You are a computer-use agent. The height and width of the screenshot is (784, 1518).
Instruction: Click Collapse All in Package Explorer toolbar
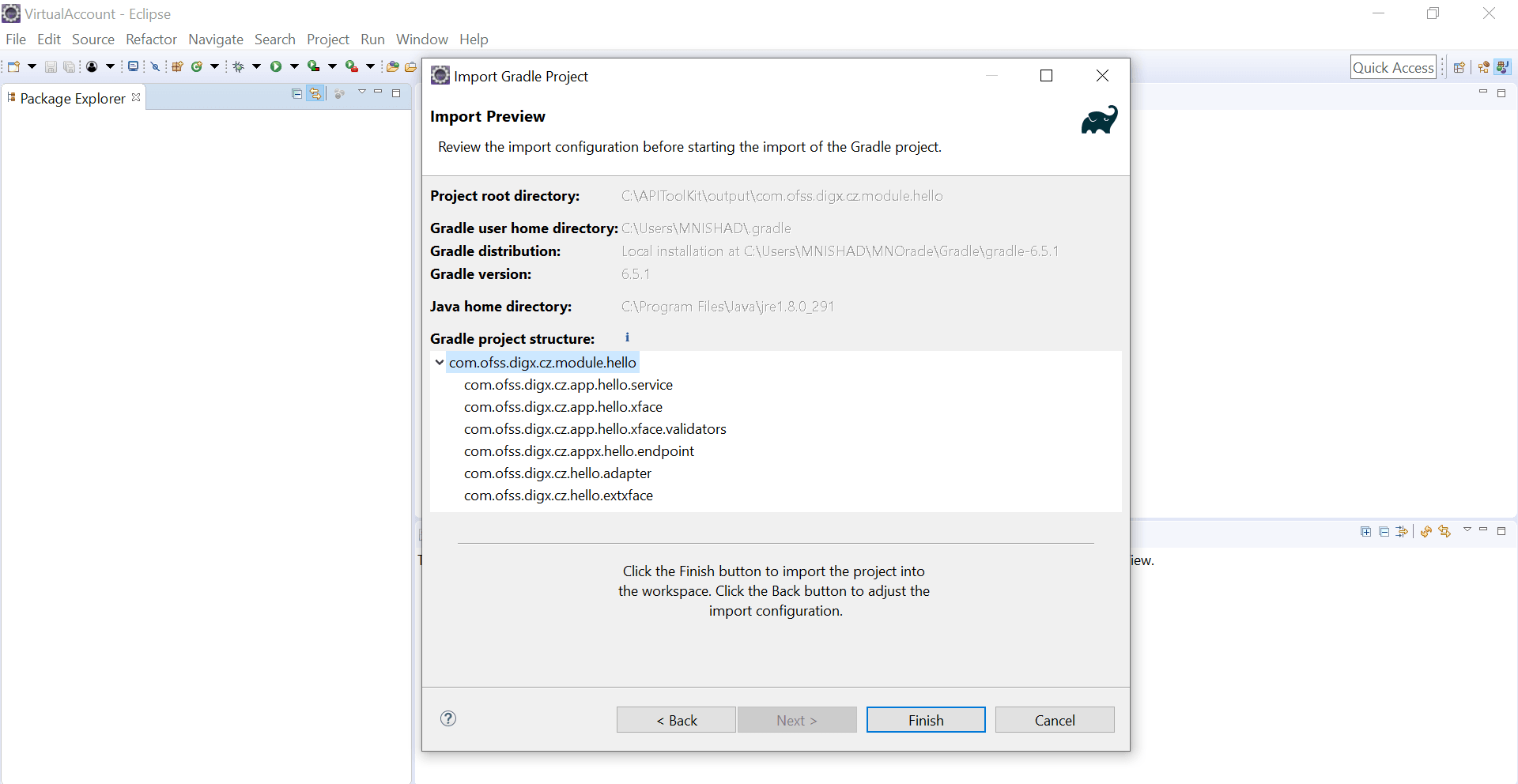coord(296,92)
